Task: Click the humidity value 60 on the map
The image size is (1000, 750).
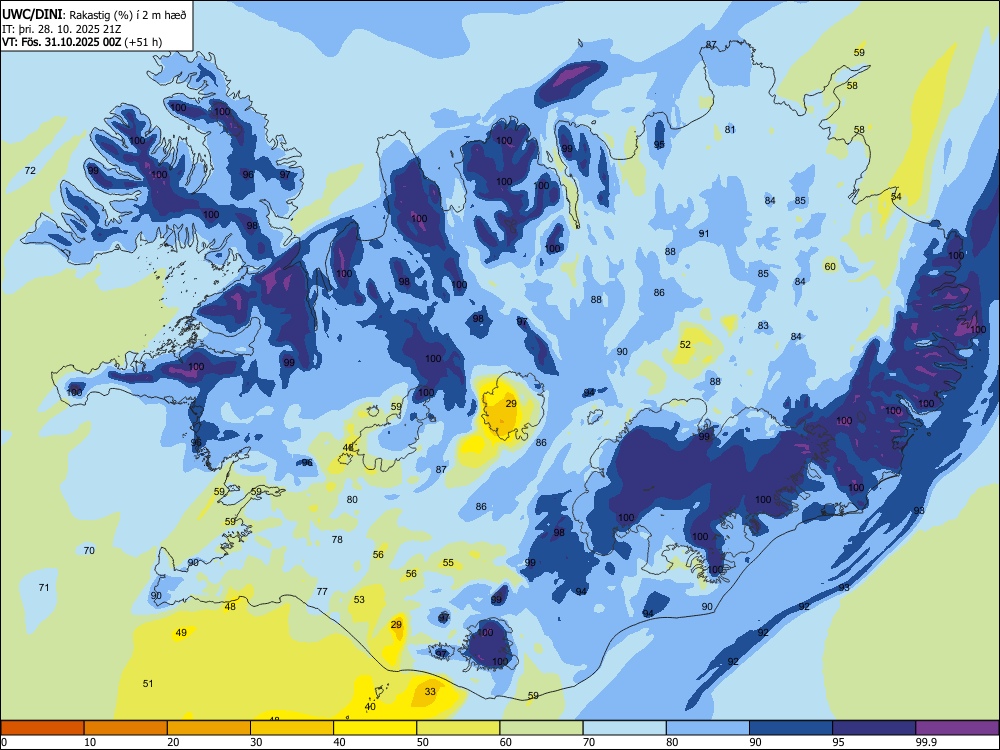Action: [x=830, y=267]
